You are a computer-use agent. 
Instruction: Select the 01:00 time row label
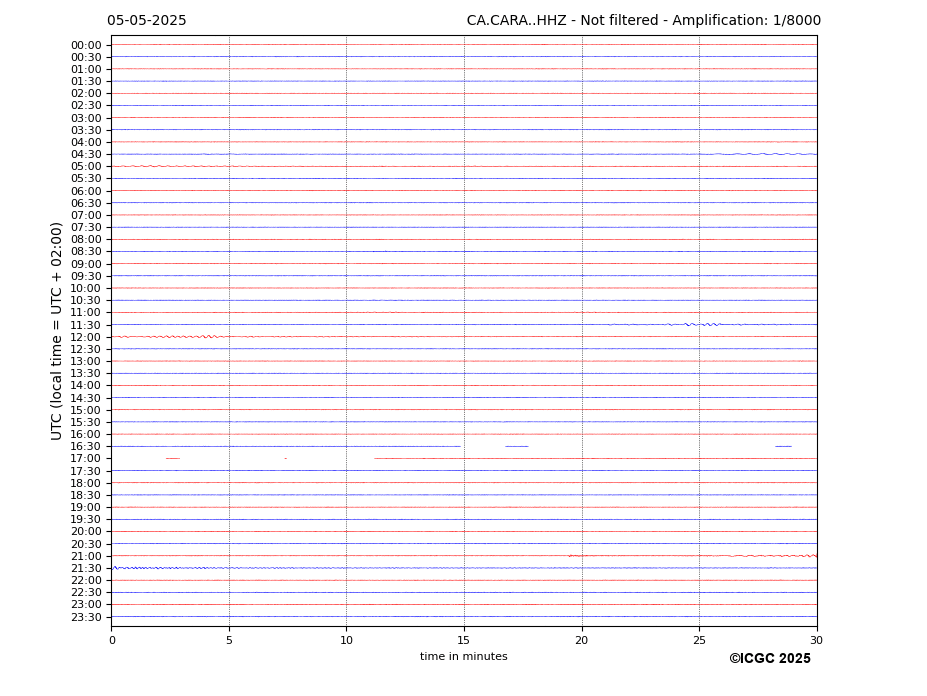tap(86, 69)
